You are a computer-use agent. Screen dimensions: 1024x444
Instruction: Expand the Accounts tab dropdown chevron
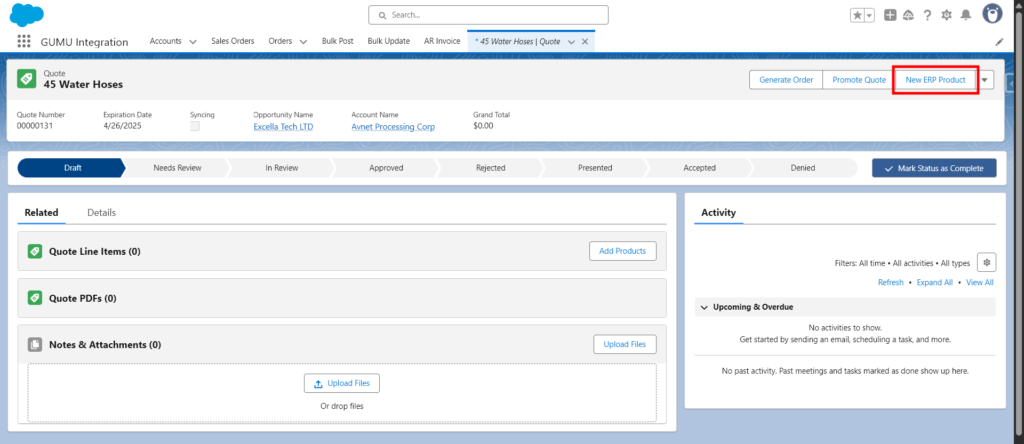point(193,42)
